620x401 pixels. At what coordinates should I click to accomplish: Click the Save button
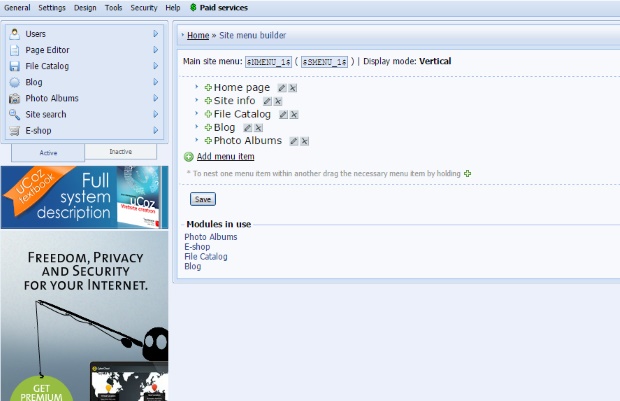click(203, 199)
